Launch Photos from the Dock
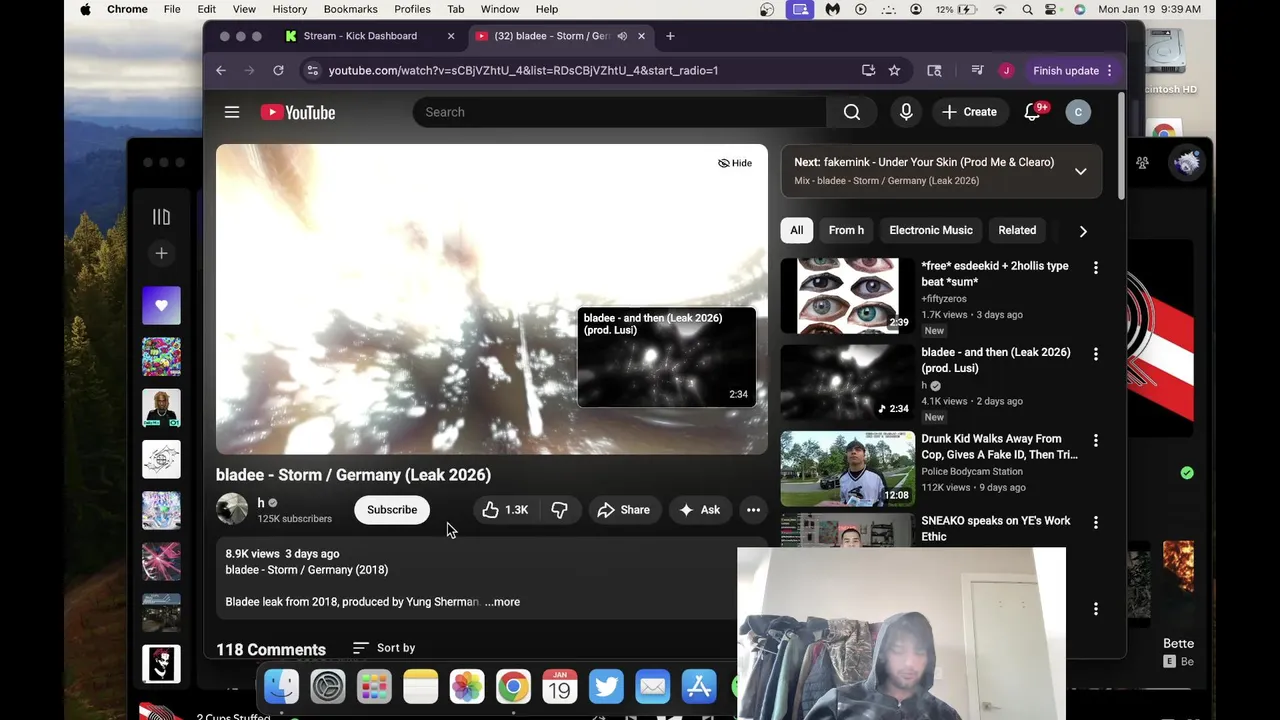 pyautogui.click(x=467, y=687)
